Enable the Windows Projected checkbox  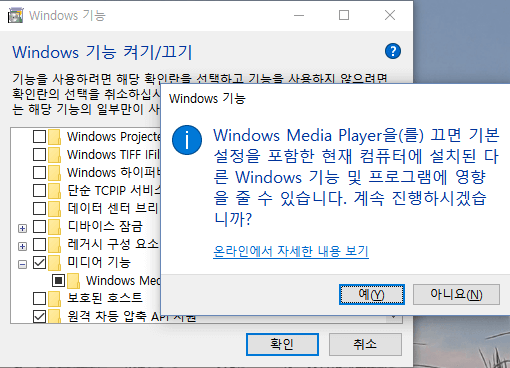(x=39, y=137)
